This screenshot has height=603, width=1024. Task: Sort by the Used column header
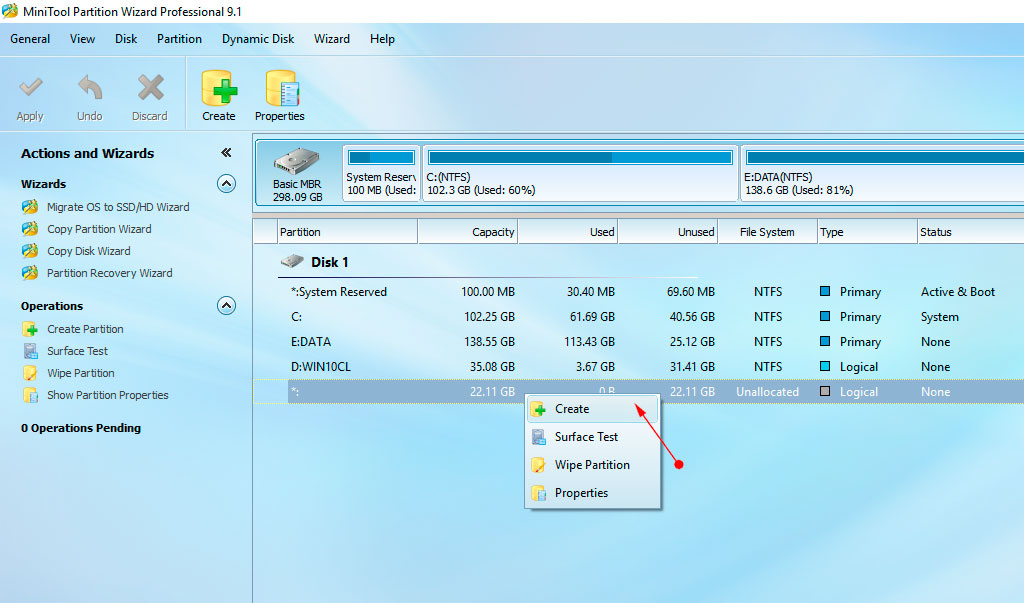point(568,232)
